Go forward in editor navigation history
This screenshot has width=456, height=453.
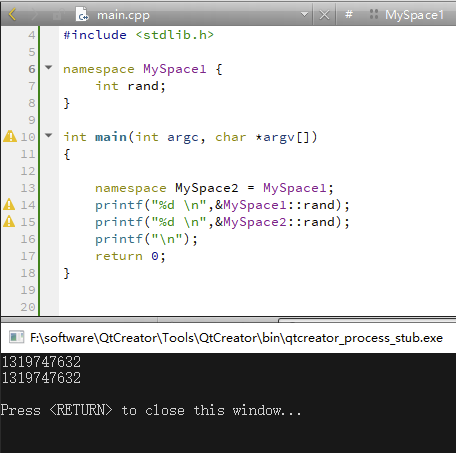34,14
